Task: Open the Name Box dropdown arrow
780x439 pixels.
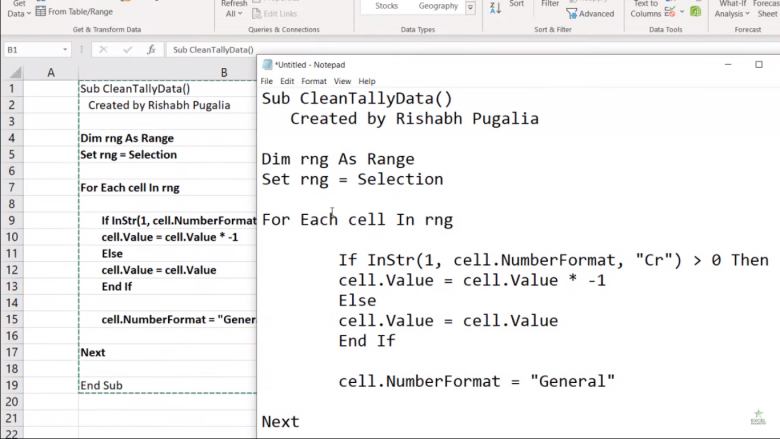Action: 66,49
